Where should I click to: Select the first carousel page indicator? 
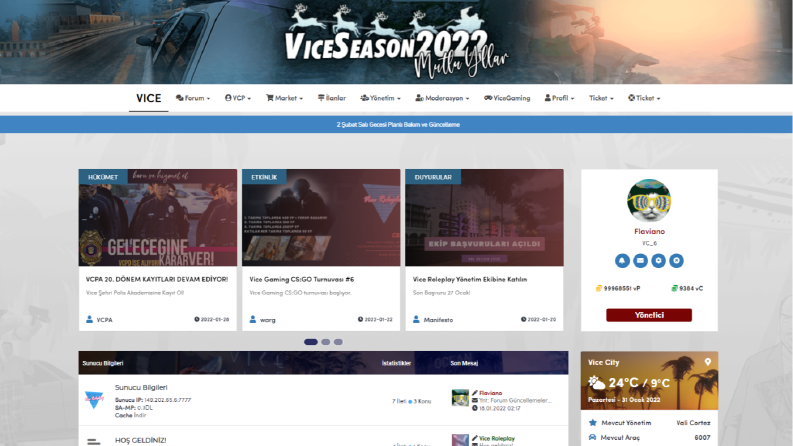(x=311, y=342)
